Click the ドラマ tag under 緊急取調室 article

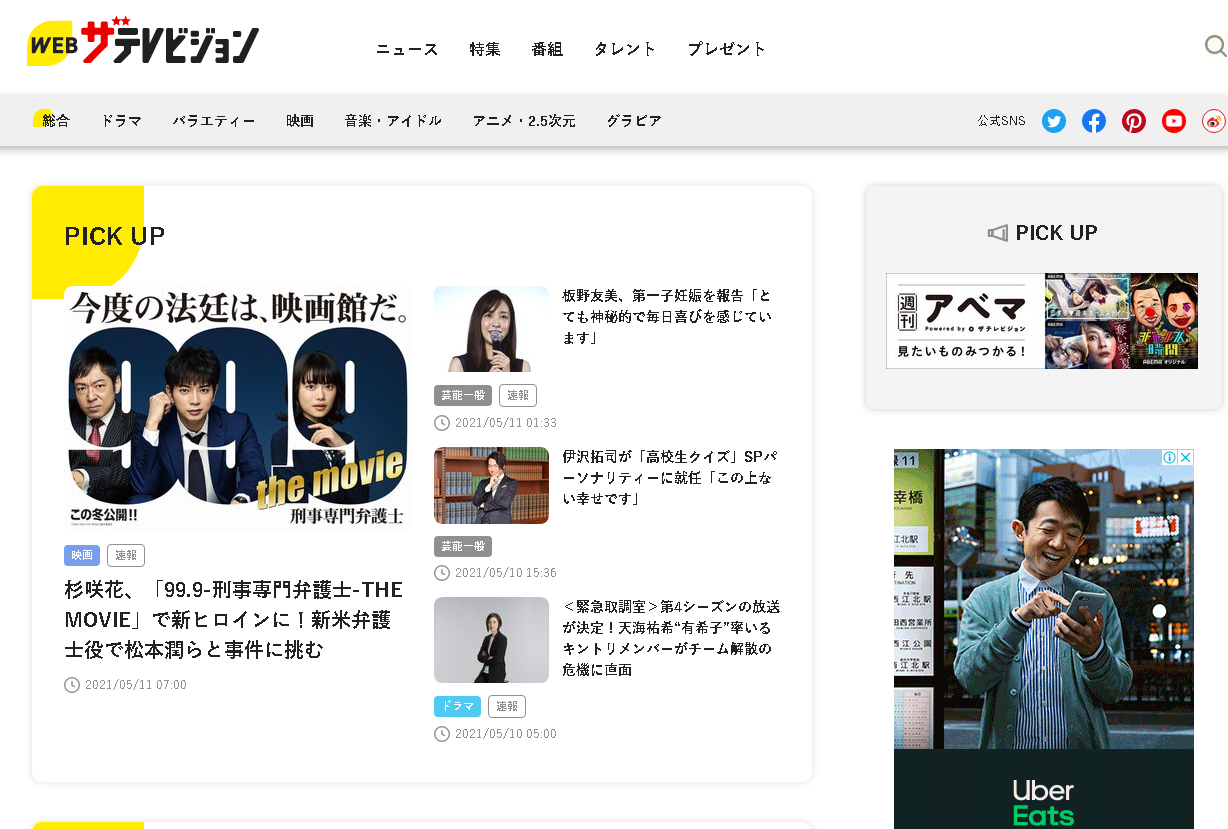pyautogui.click(x=457, y=707)
